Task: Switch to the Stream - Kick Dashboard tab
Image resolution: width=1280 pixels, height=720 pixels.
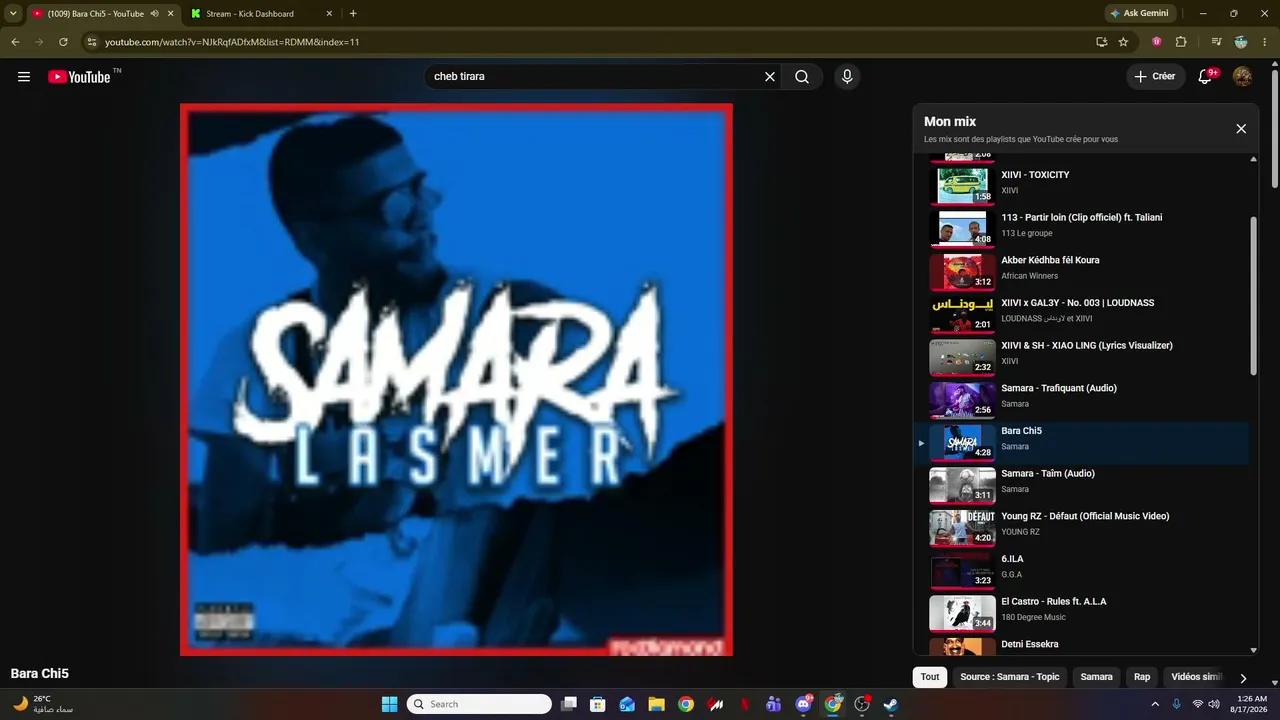Action: click(x=261, y=14)
